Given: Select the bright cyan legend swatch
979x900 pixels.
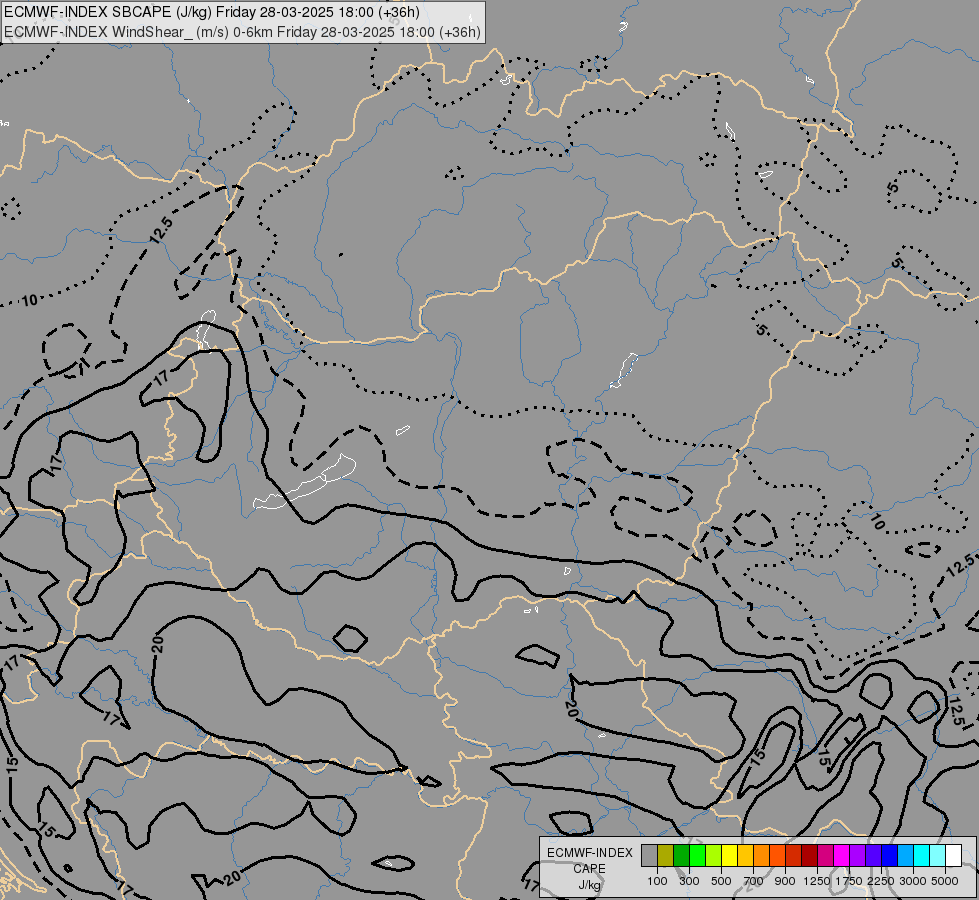Looking at the screenshot, I should [x=922, y=856].
